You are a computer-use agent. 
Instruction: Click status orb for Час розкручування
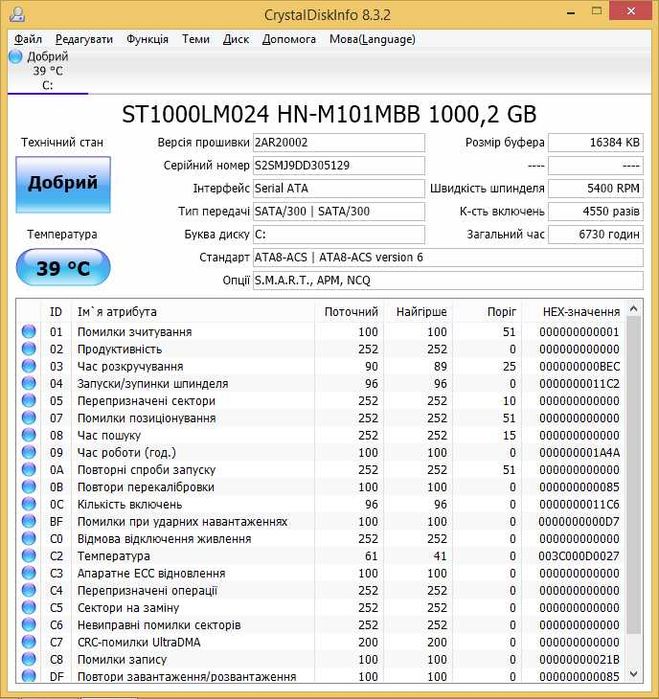[29, 366]
